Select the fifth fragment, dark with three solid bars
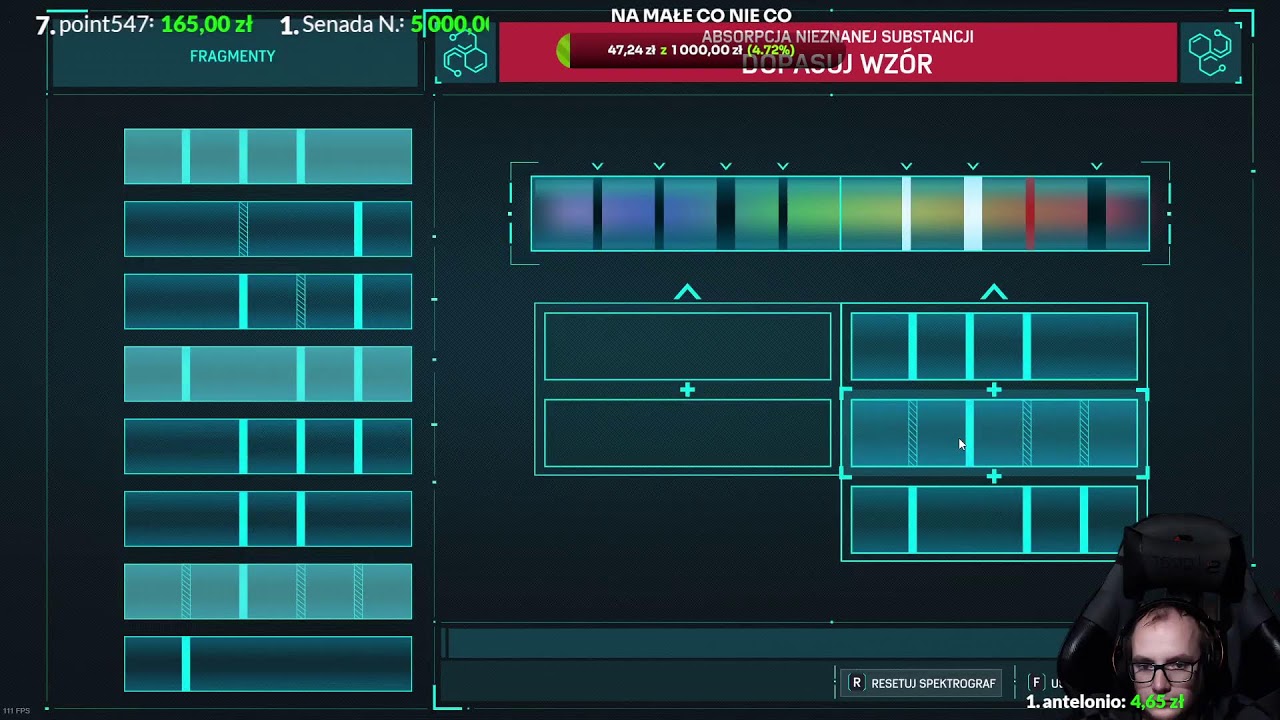The width and height of the screenshot is (1280, 720). (268, 446)
